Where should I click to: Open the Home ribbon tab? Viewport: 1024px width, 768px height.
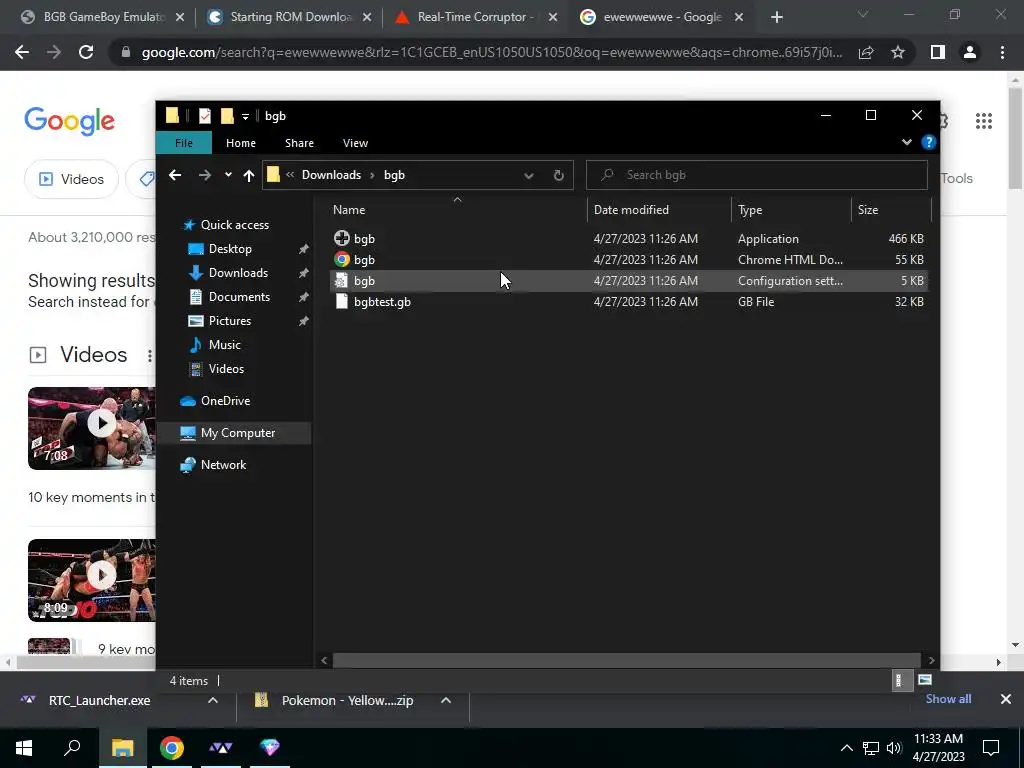[241, 143]
